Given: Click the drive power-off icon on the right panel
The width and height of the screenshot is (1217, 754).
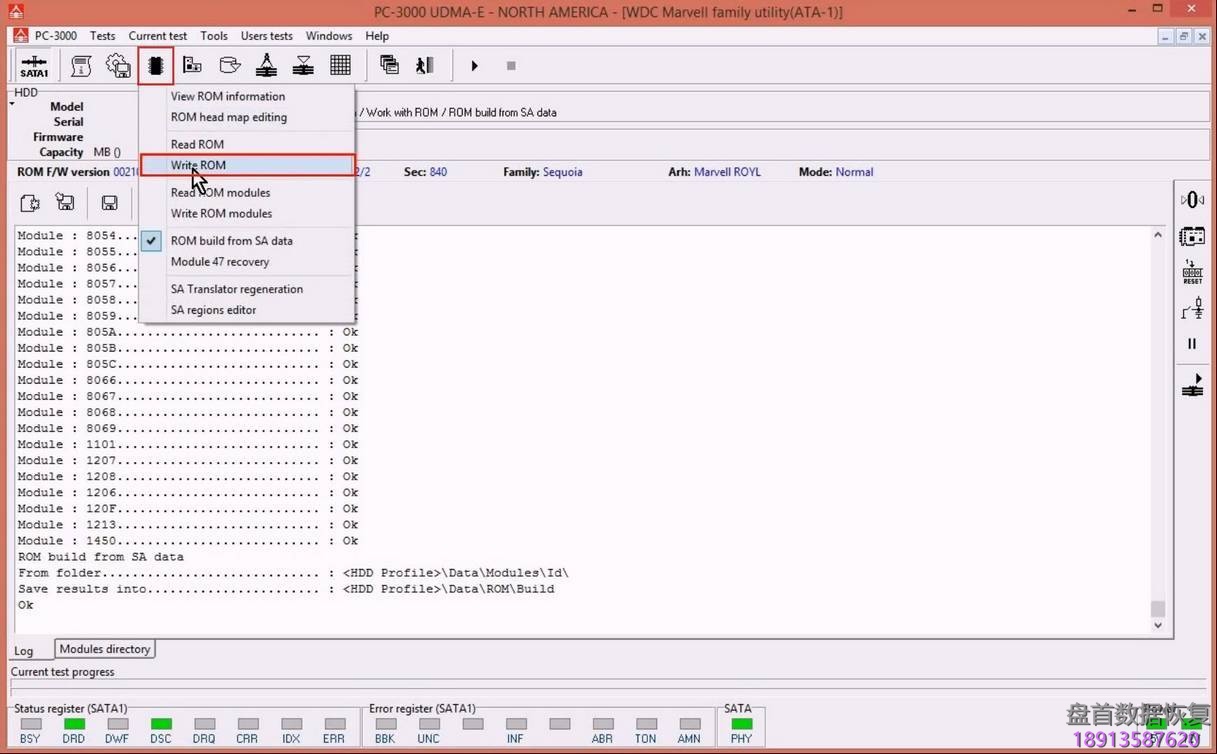Looking at the screenshot, I should point(1192,199).
